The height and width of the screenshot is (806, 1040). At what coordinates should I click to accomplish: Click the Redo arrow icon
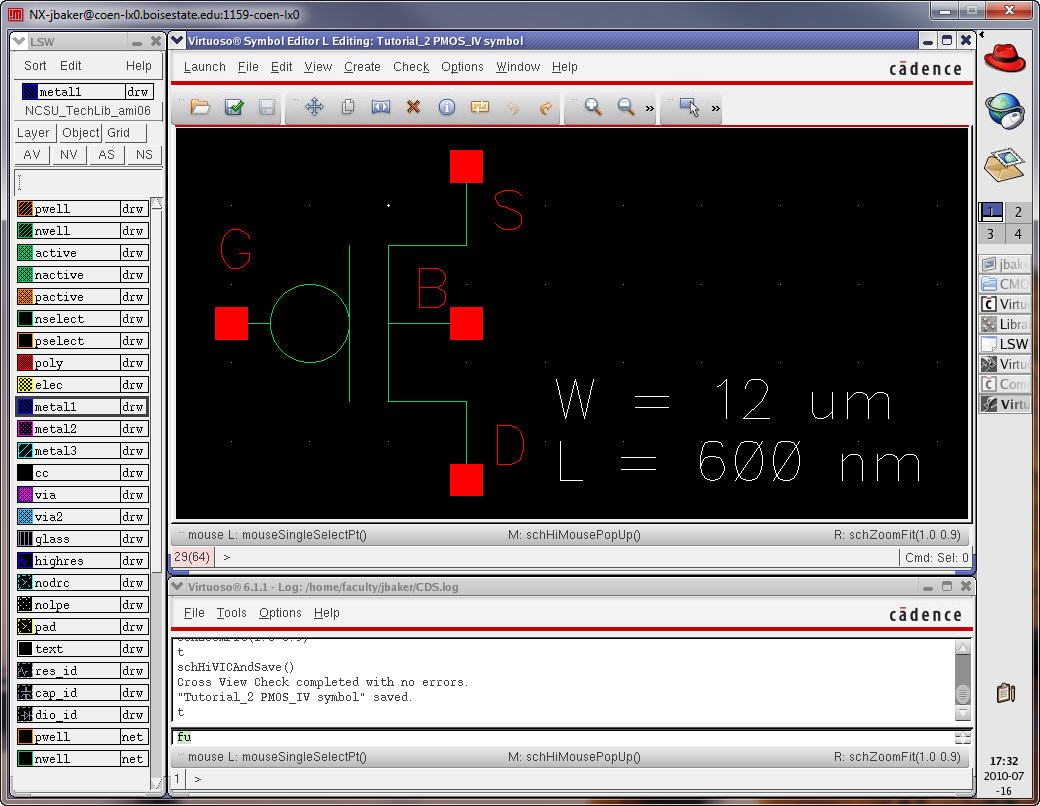tap(545, 107)
